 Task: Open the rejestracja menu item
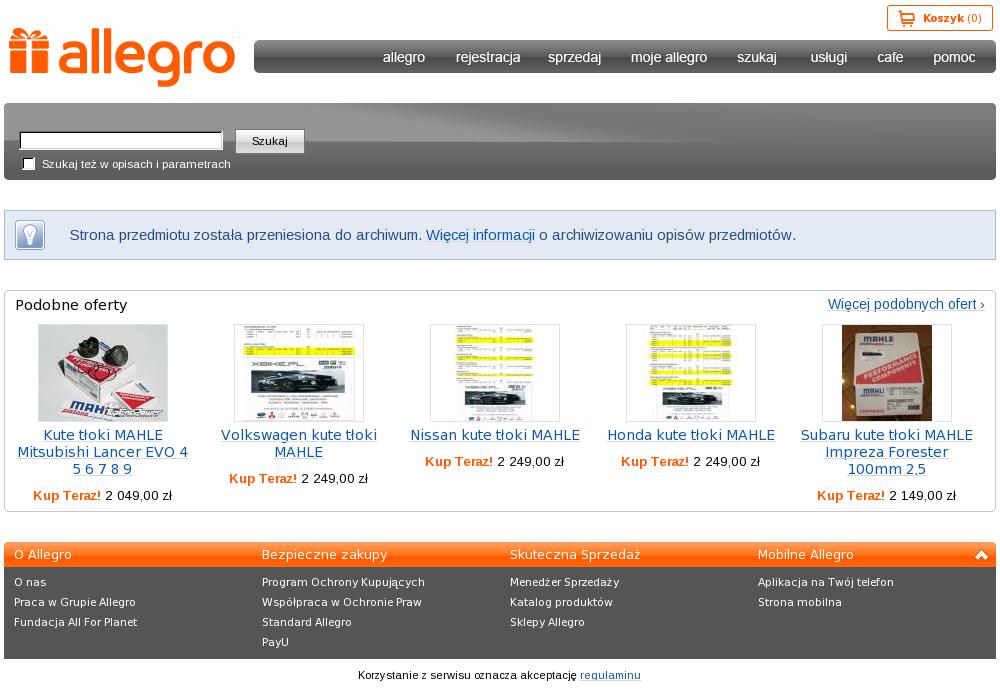(488, 57)
